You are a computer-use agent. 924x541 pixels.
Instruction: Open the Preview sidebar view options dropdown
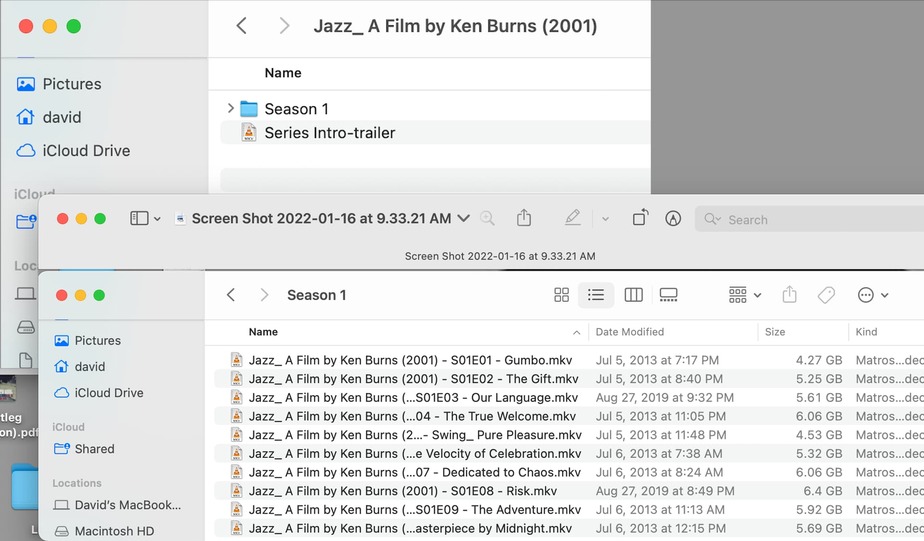pos(157,219)
